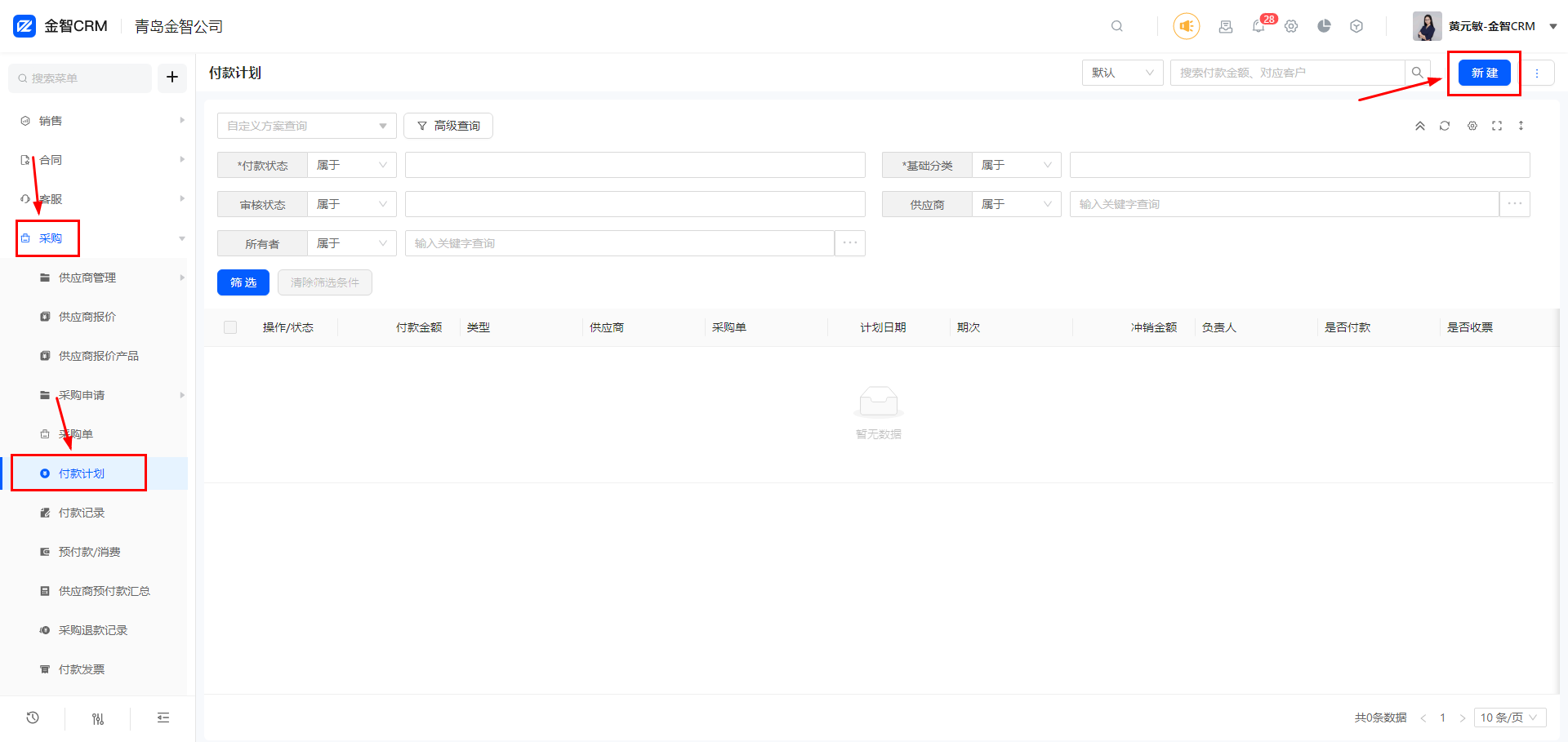The image size is (1568, 742).
Task: Click the 清除筛选条件 button
Action: pyautogui.click(x=325, y=282)
